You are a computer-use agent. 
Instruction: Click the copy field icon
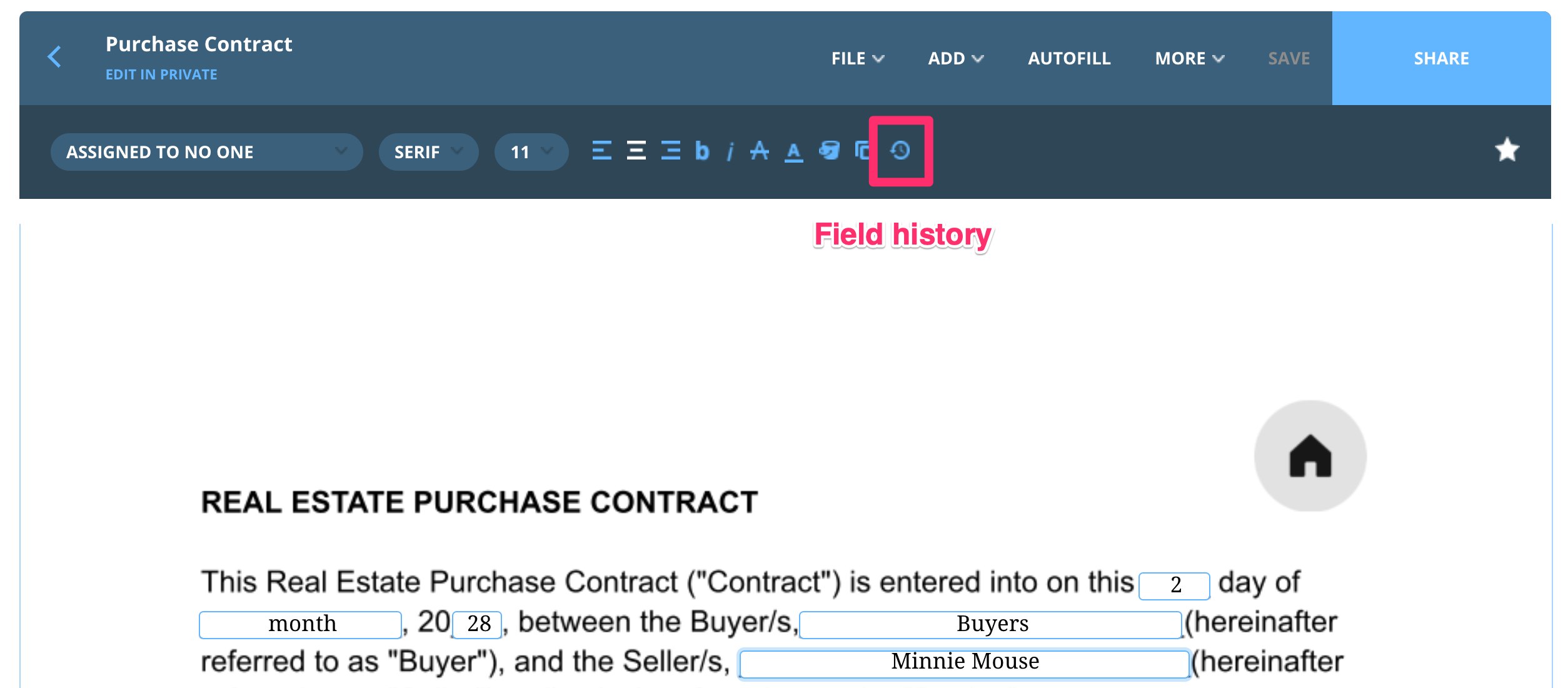click(863, 151)
